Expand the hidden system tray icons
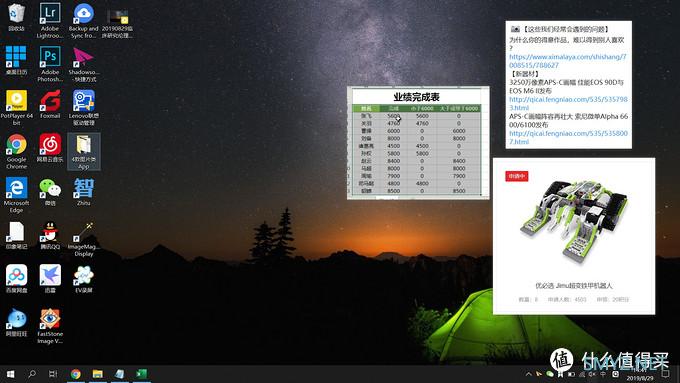 point(528,374)
